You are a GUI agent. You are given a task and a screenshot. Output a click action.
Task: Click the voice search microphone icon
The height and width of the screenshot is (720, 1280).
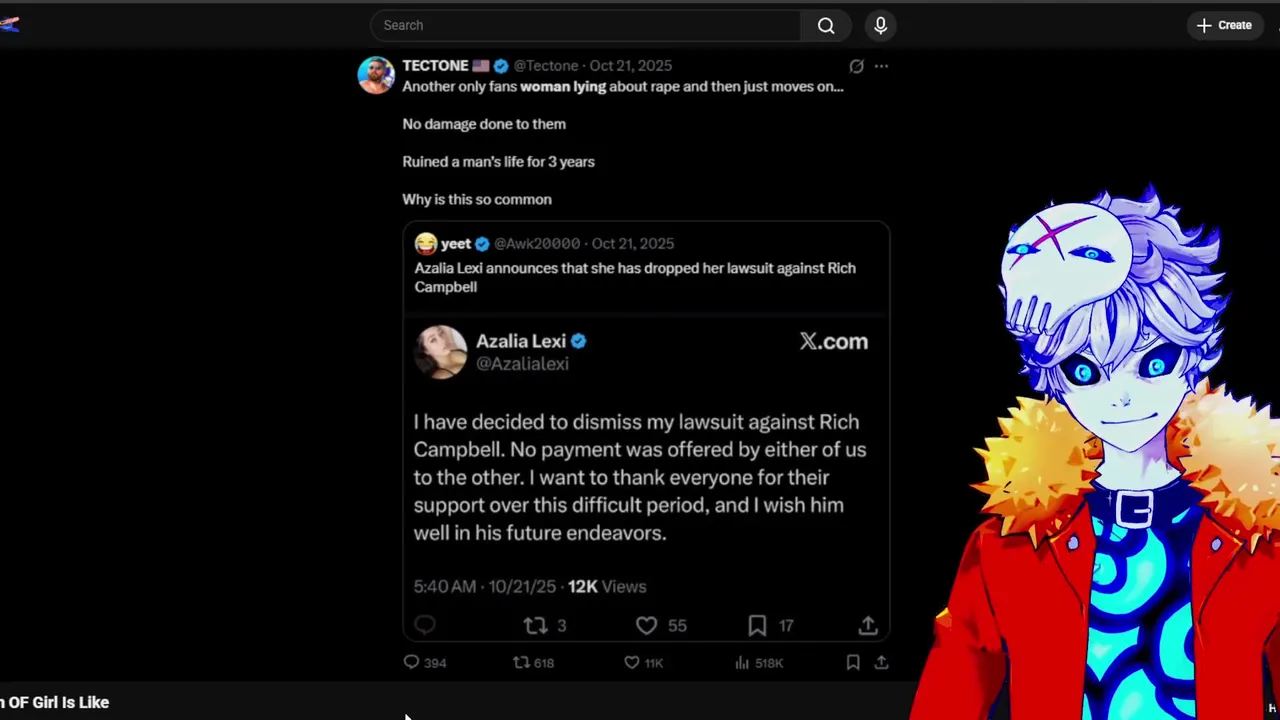(x=880, y=25)
